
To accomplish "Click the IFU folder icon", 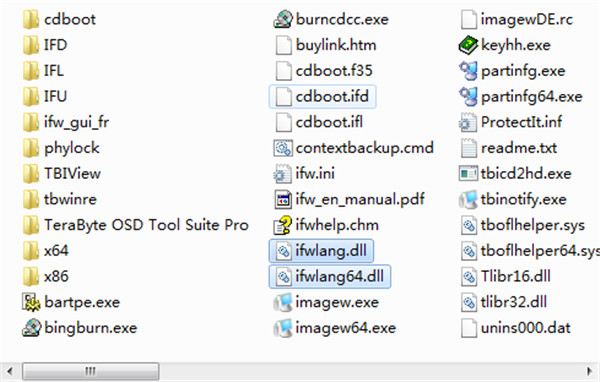I will click(31, 96).
